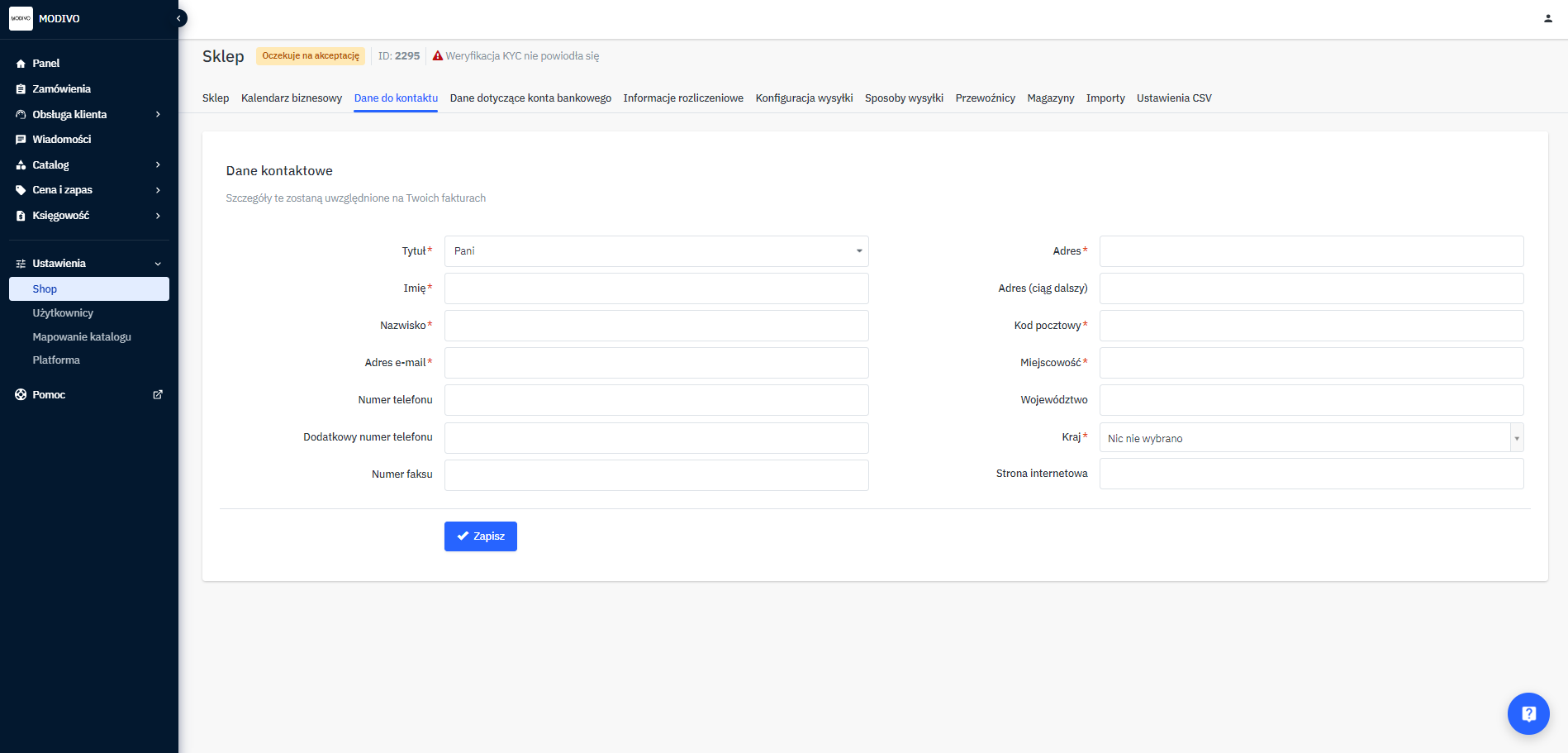The width and height of the screenshot is (1568, 753).
Task: Click the external link icon beside Pomoc
Action: click(158, 395)
